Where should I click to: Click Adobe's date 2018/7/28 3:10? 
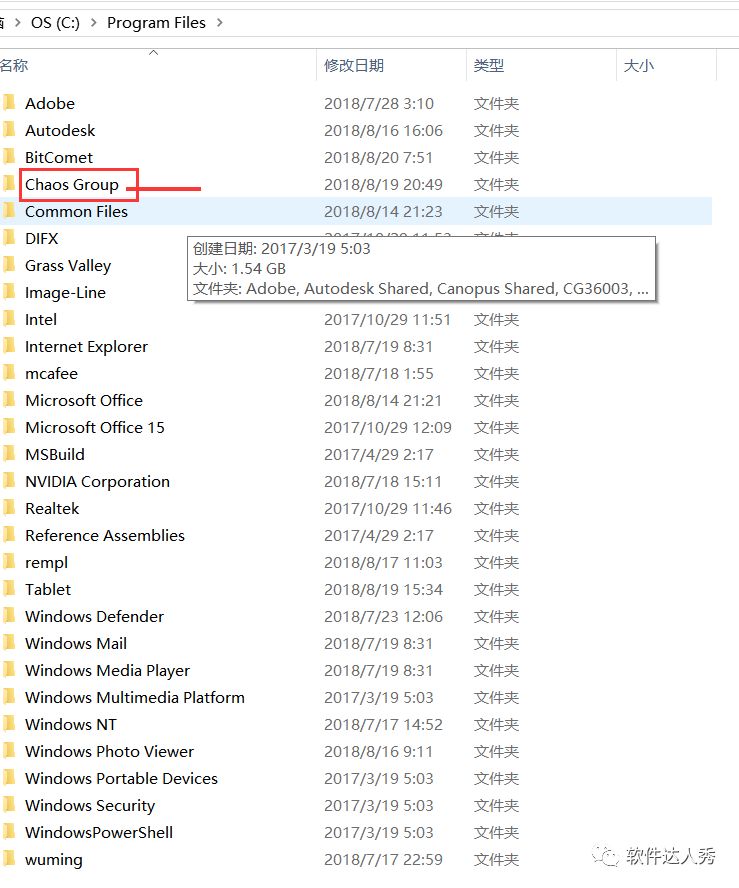click(x=379, y=104)
